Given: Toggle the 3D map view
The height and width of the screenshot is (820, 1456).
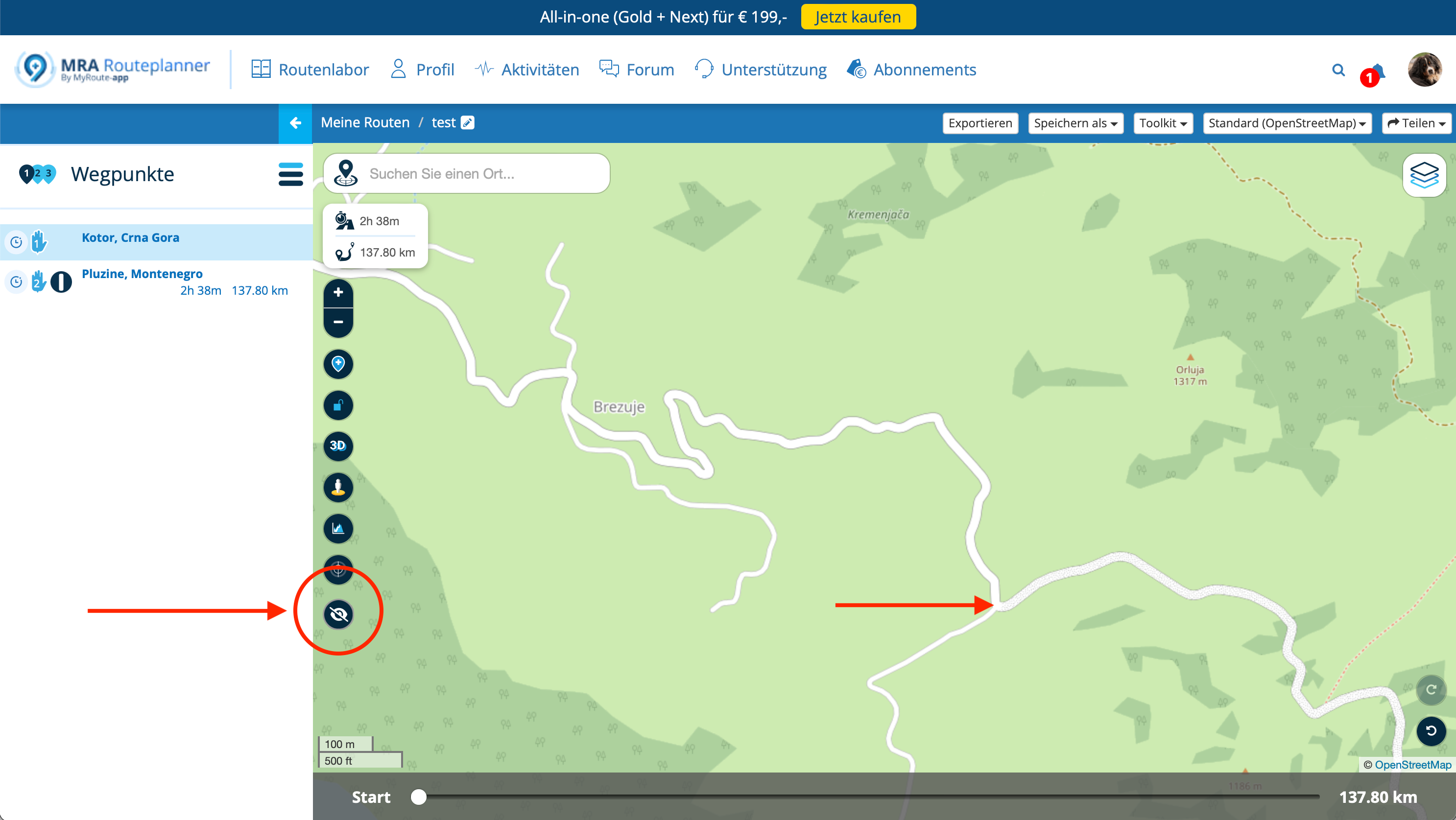Looking at the screenshot, I should (338, 446).
